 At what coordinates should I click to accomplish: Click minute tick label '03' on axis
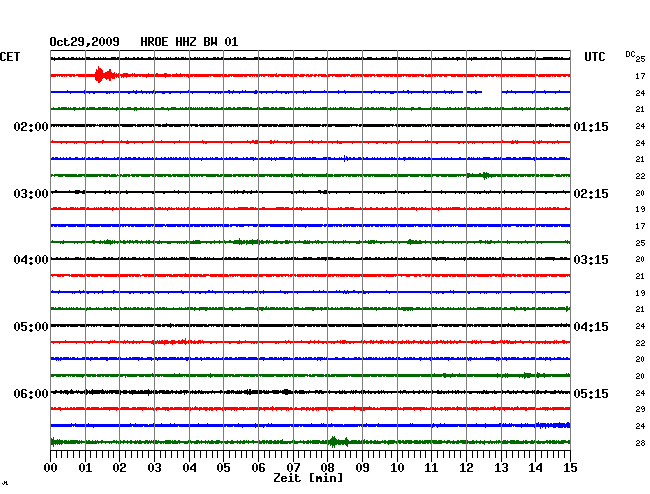(154, 468)
